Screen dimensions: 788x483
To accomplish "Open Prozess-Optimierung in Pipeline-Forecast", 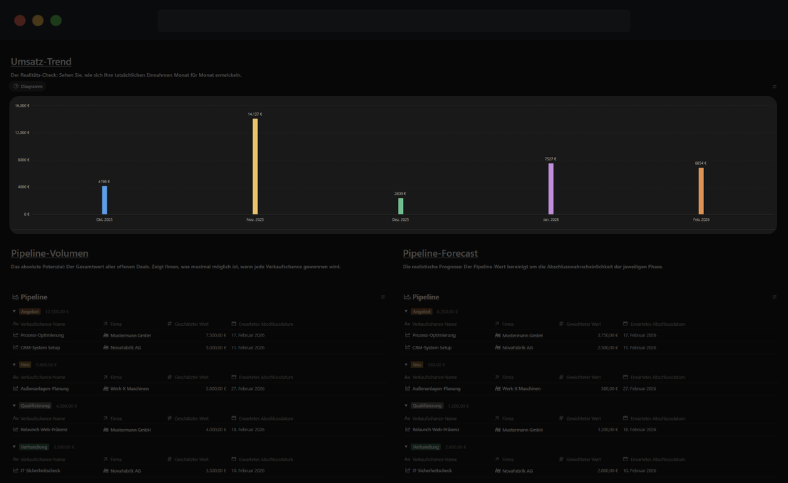I will (x=434, y=335).
